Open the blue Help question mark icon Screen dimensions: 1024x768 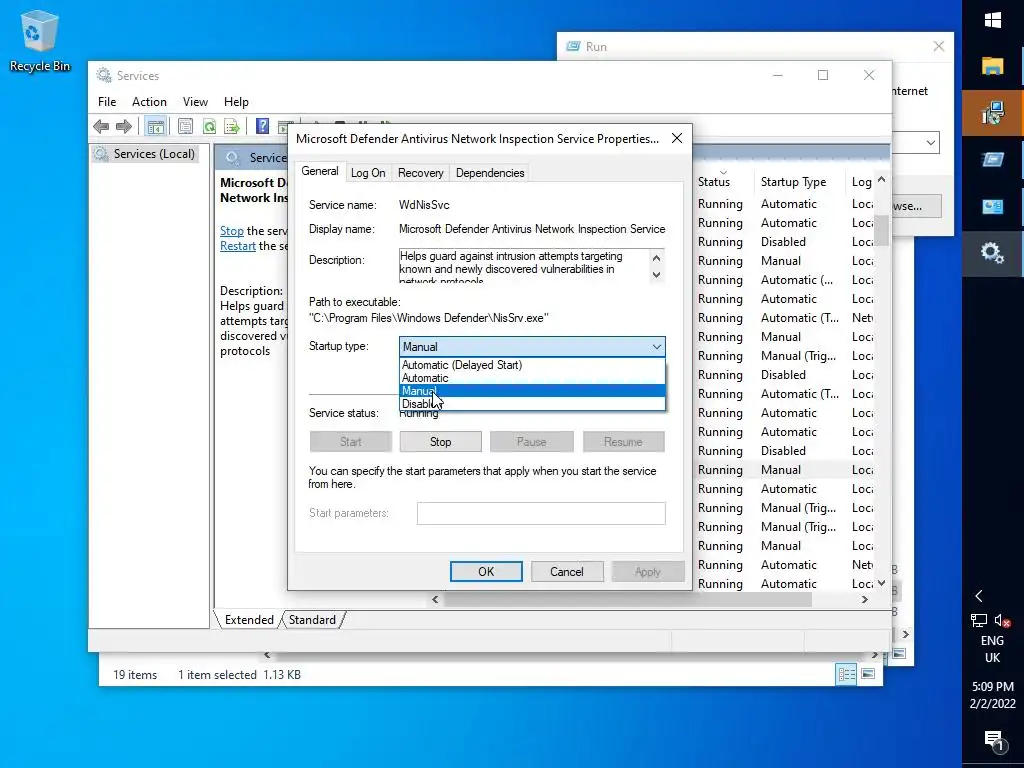(263, 126)
